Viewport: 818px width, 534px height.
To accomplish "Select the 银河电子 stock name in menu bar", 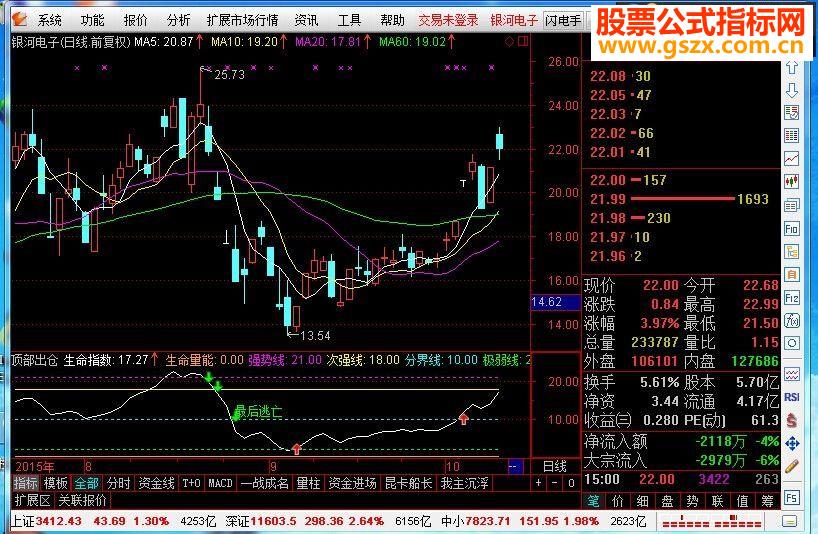I will pyautogui.click(x=514, y=20).
